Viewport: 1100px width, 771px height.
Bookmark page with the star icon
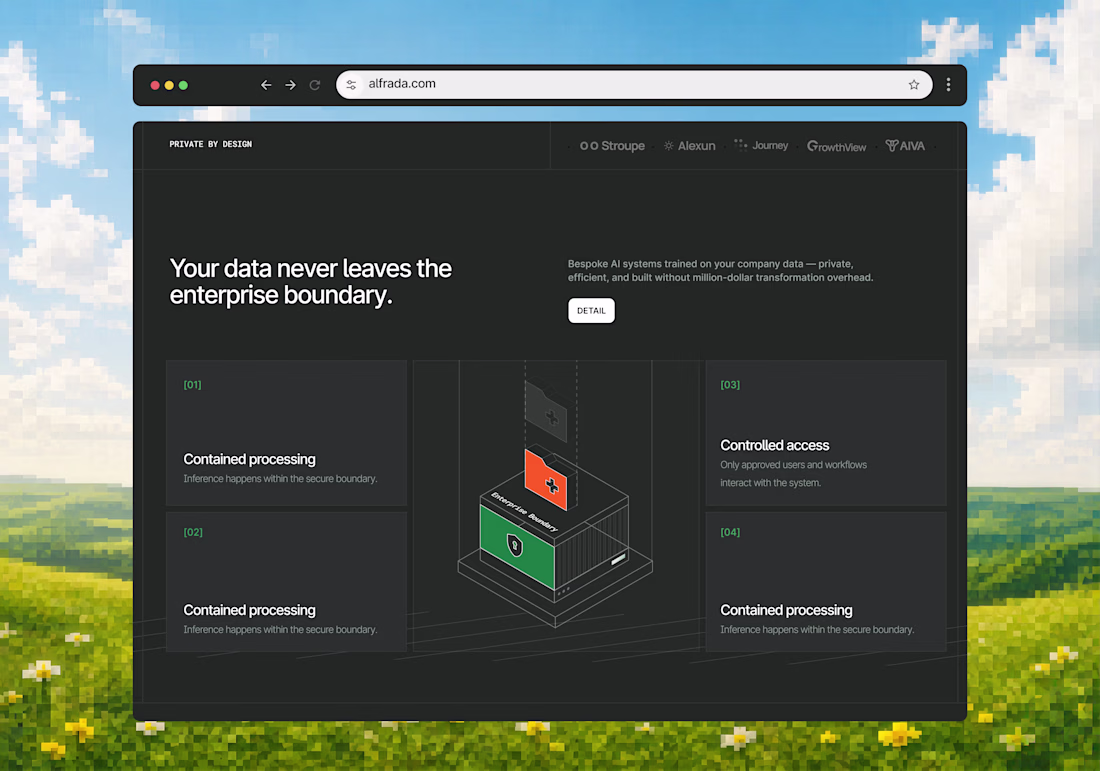click(x=913, y=85)
